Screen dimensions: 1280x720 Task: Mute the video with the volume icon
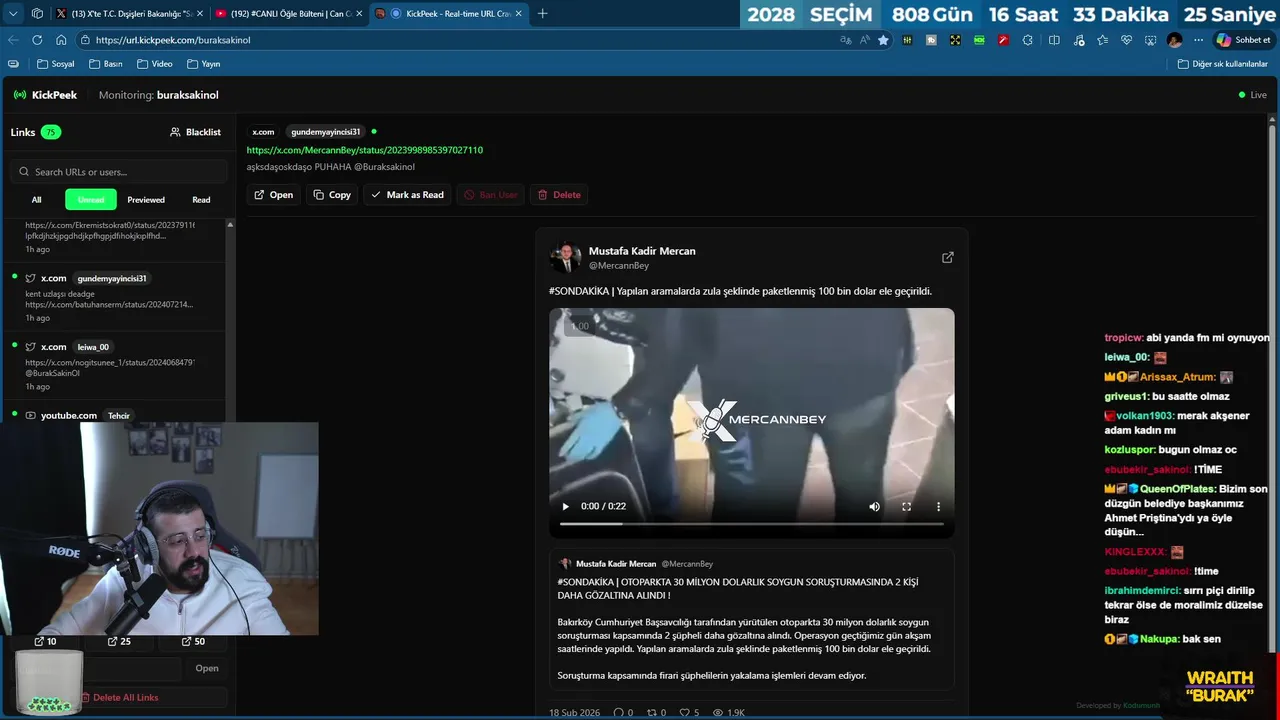pos(874,506)
